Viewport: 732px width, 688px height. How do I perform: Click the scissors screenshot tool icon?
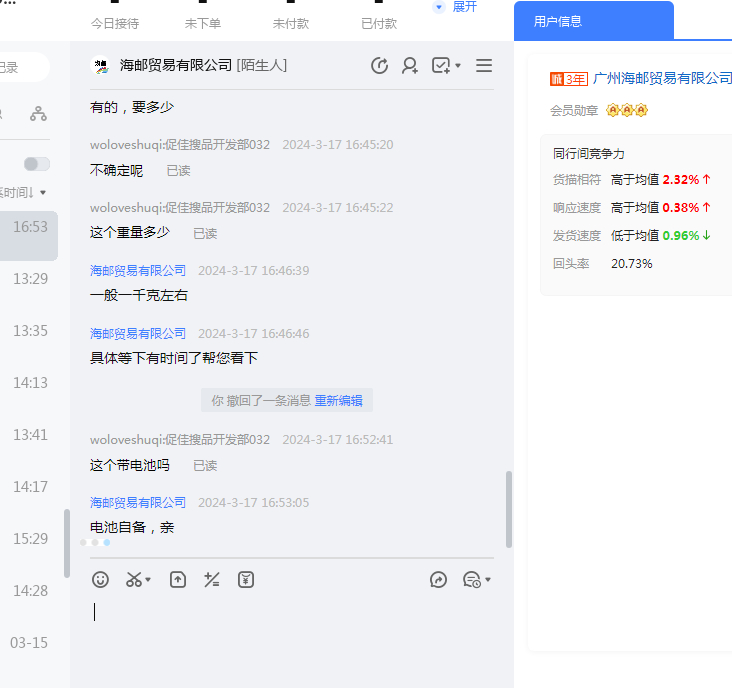tap(134, 579)
